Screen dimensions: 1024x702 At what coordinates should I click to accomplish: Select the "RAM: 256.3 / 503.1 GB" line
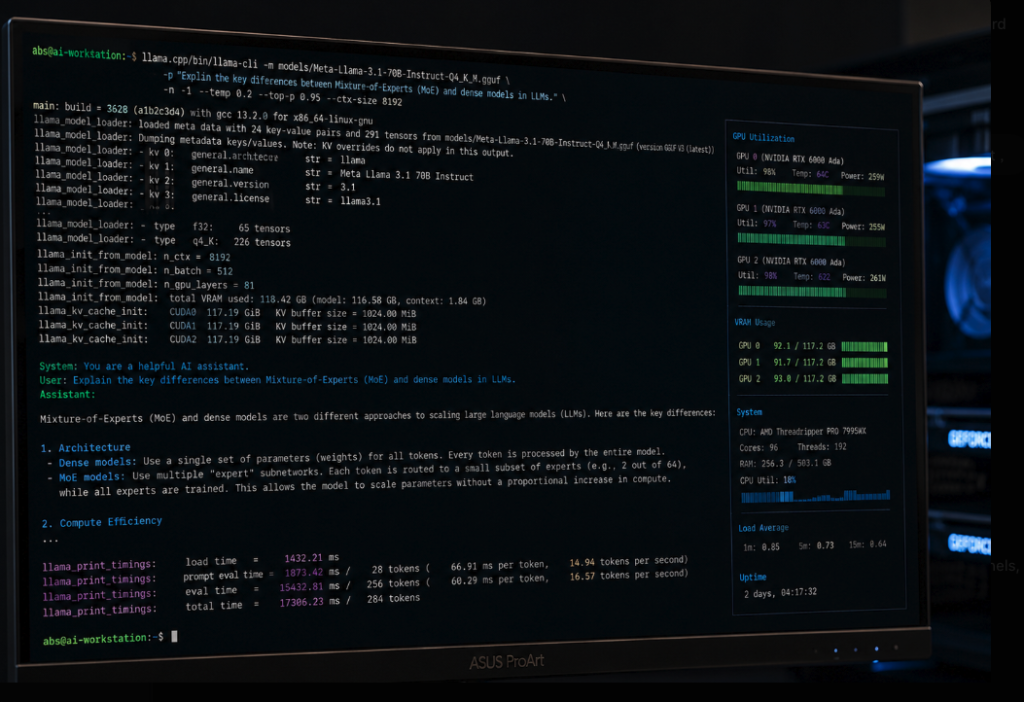point(785,464)
